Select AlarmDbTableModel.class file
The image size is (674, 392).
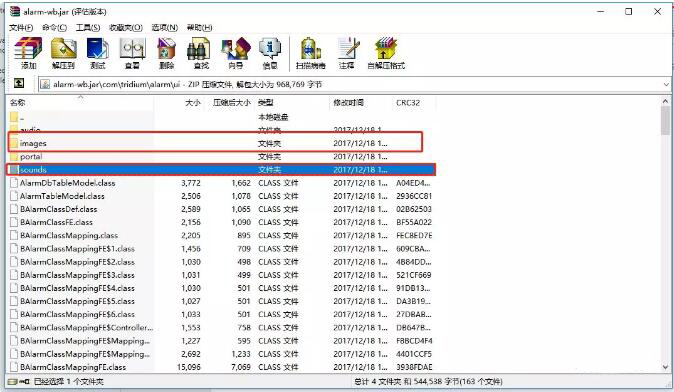coord(221,183)
